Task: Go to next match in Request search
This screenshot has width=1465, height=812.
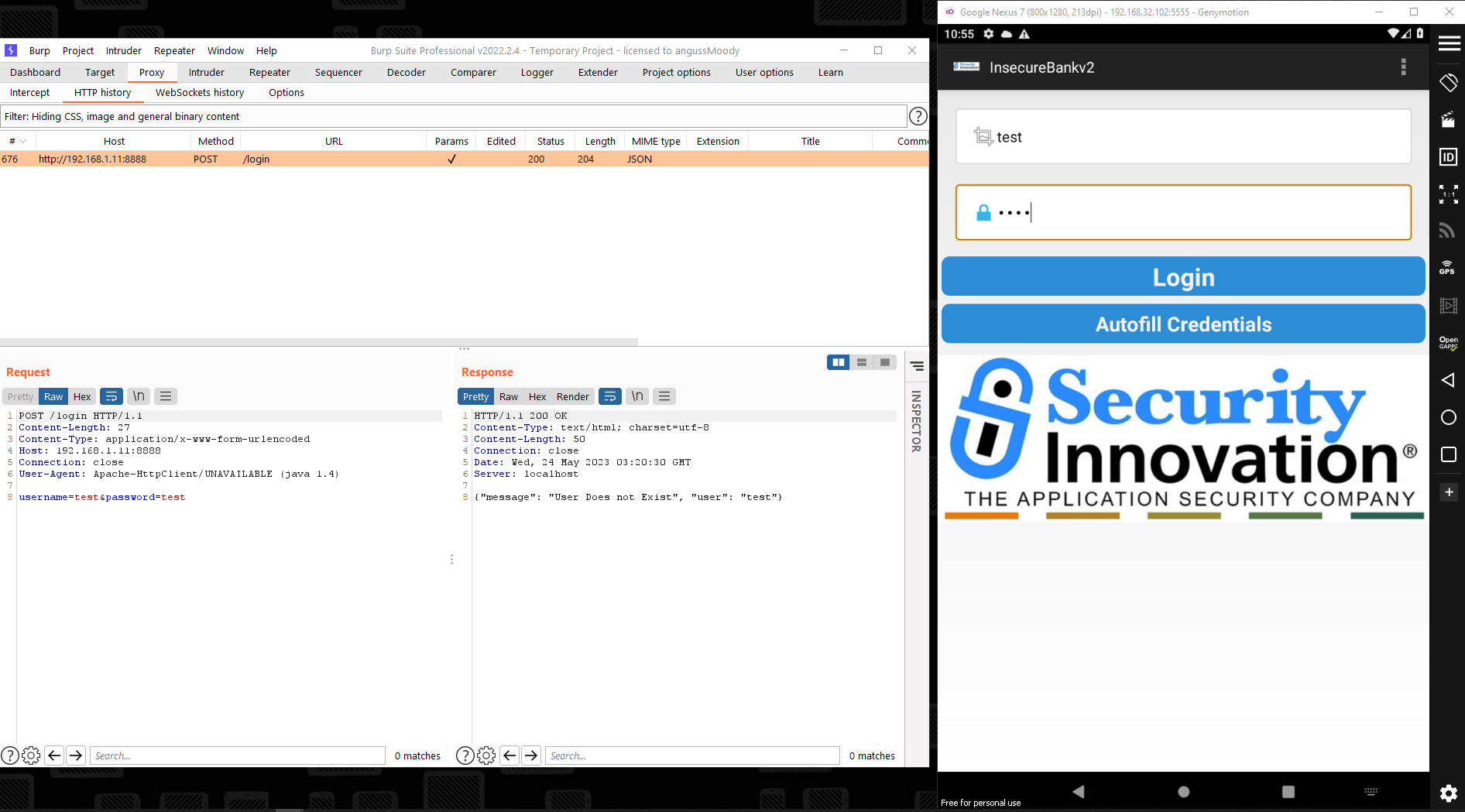Action: point(76,755)
